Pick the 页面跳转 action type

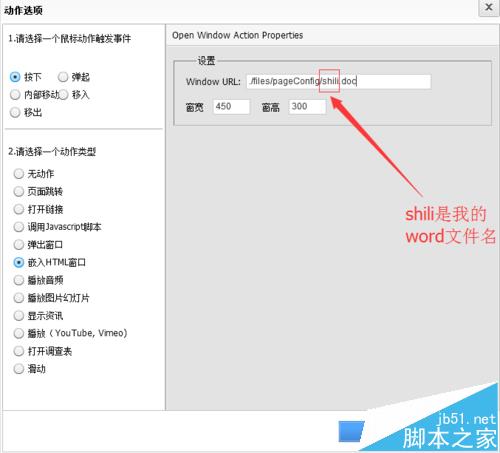coord(19,191)
